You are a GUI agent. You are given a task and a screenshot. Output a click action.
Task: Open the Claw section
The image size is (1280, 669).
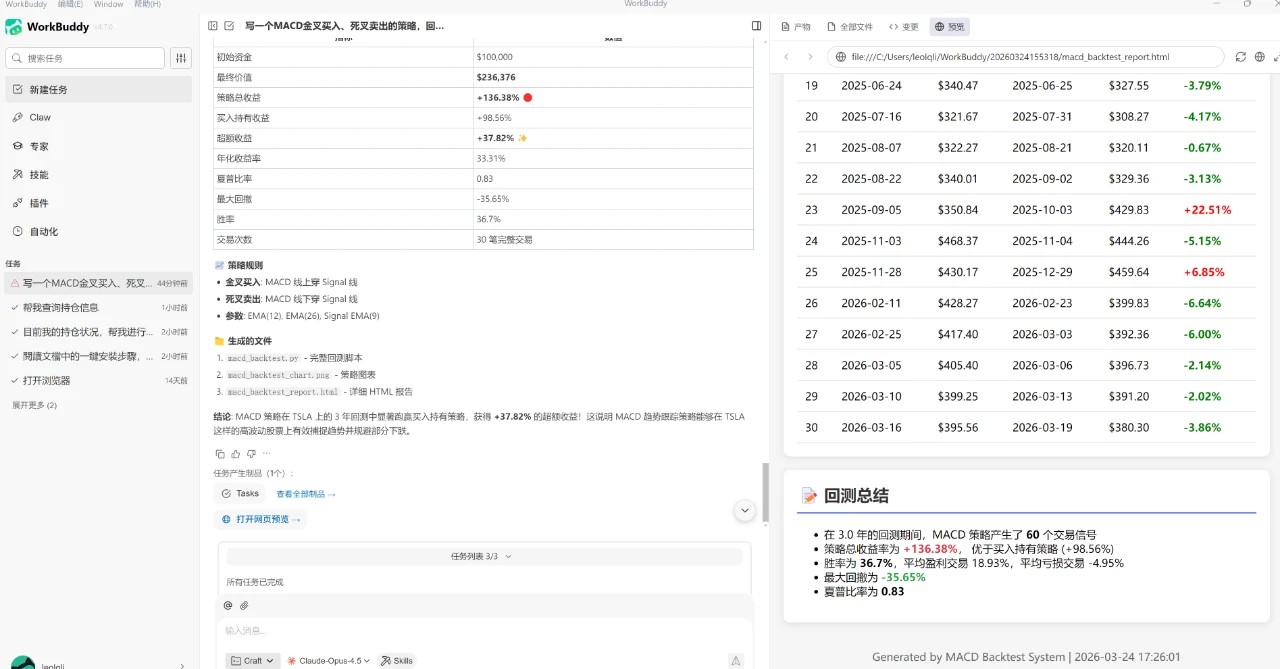click(98, 117)
